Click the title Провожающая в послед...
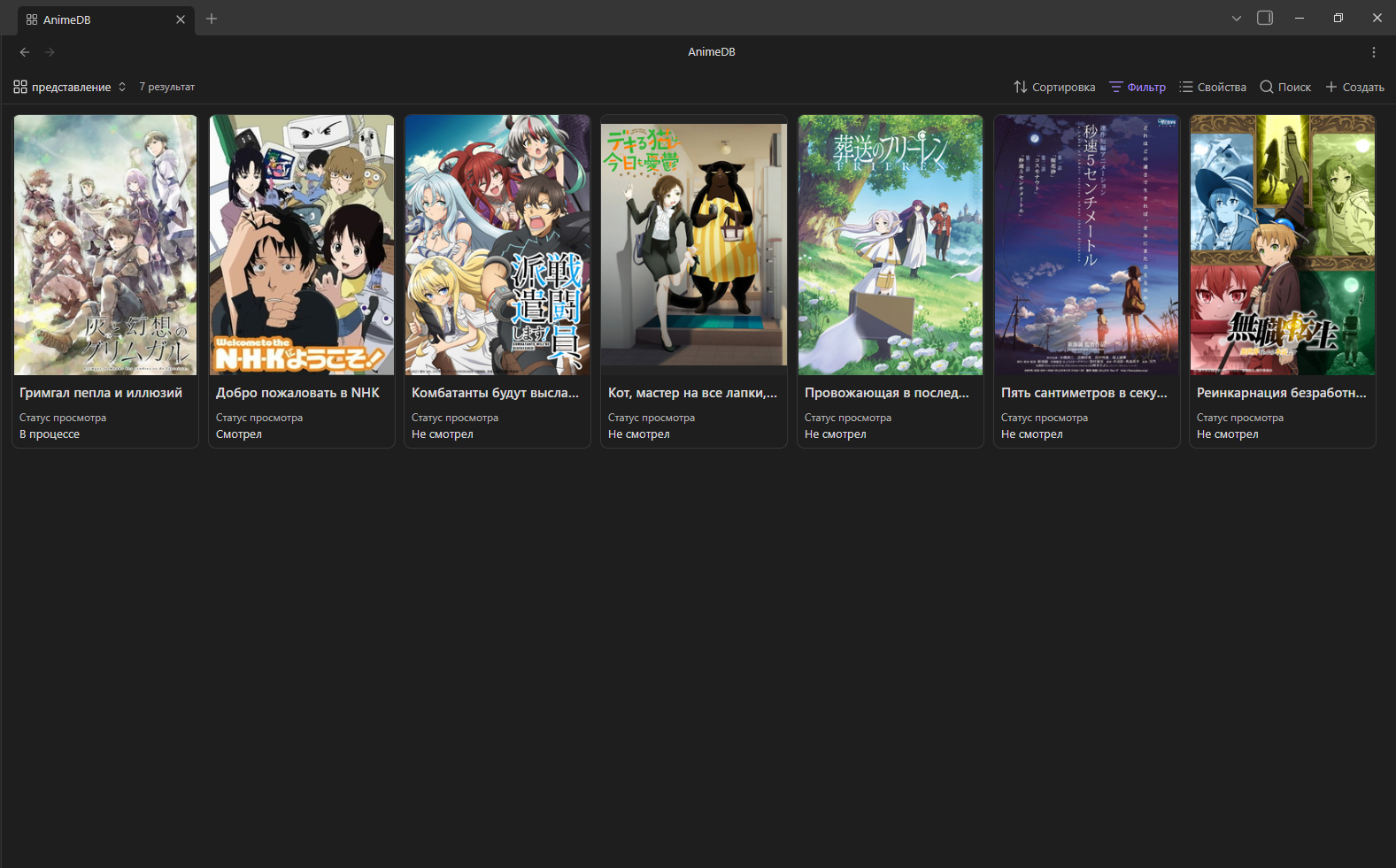Screen dimensions: 1396x868 (x=887, y=393)
